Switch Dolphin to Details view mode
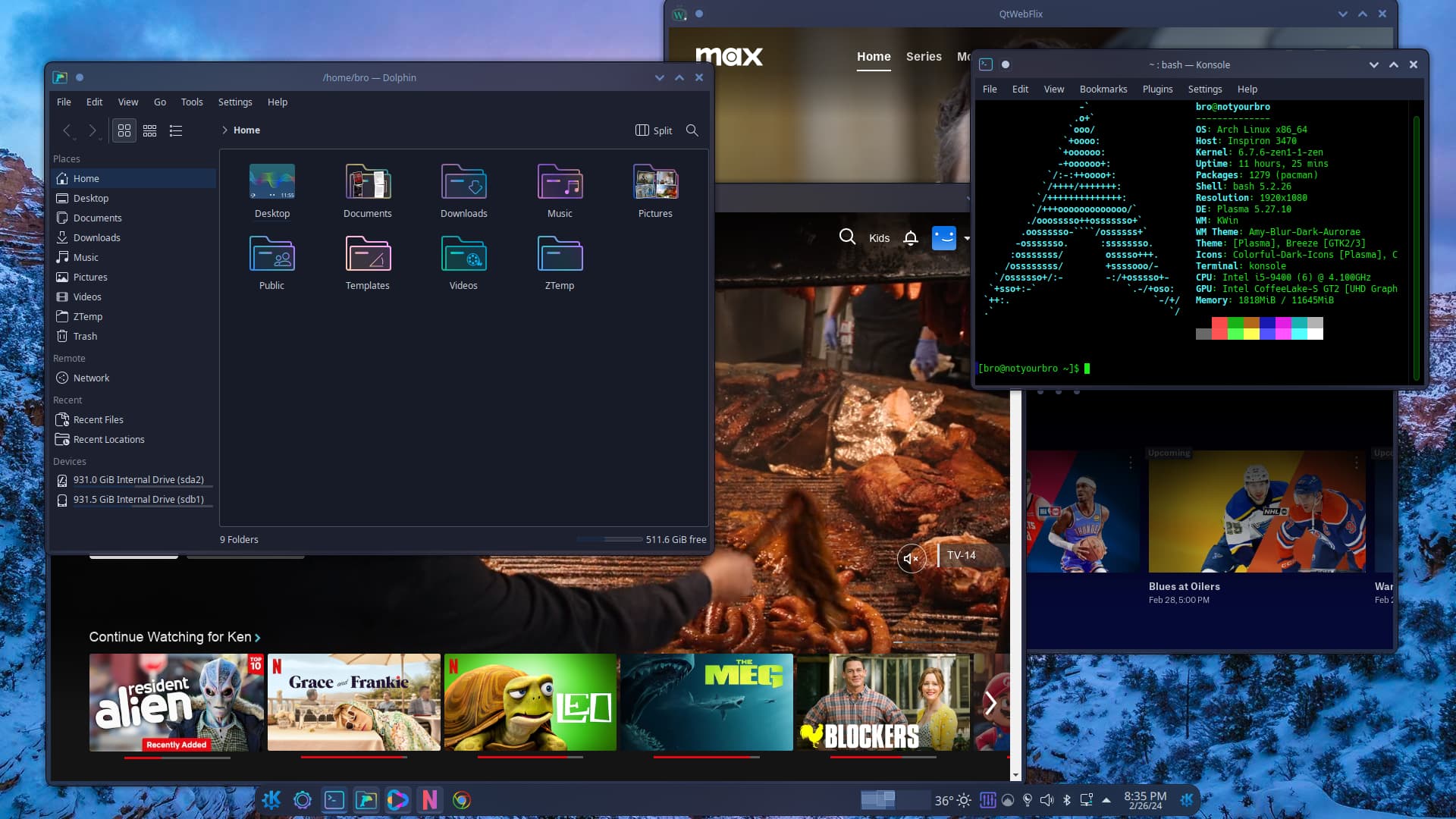The width and height of the screenshot is (1456, 819). coord(176,130)
